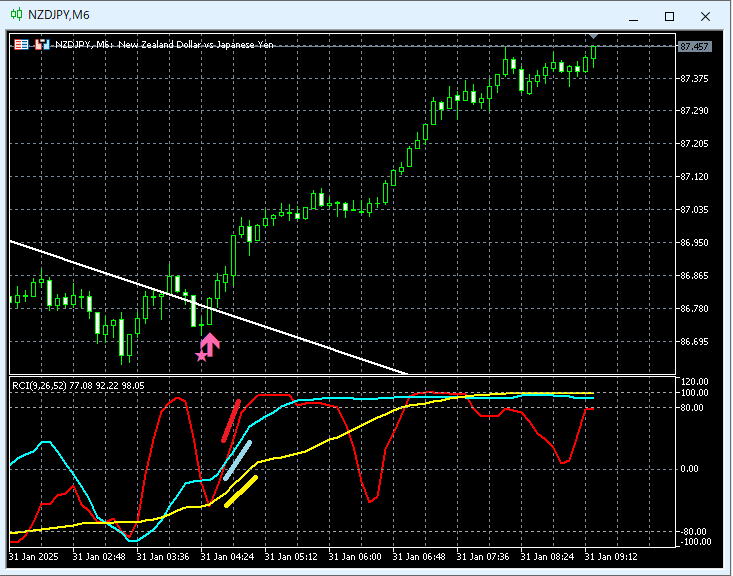Viewport: 733px width, 576px height.
Task: Click price axis label 86.950
Action: (694, 243)
